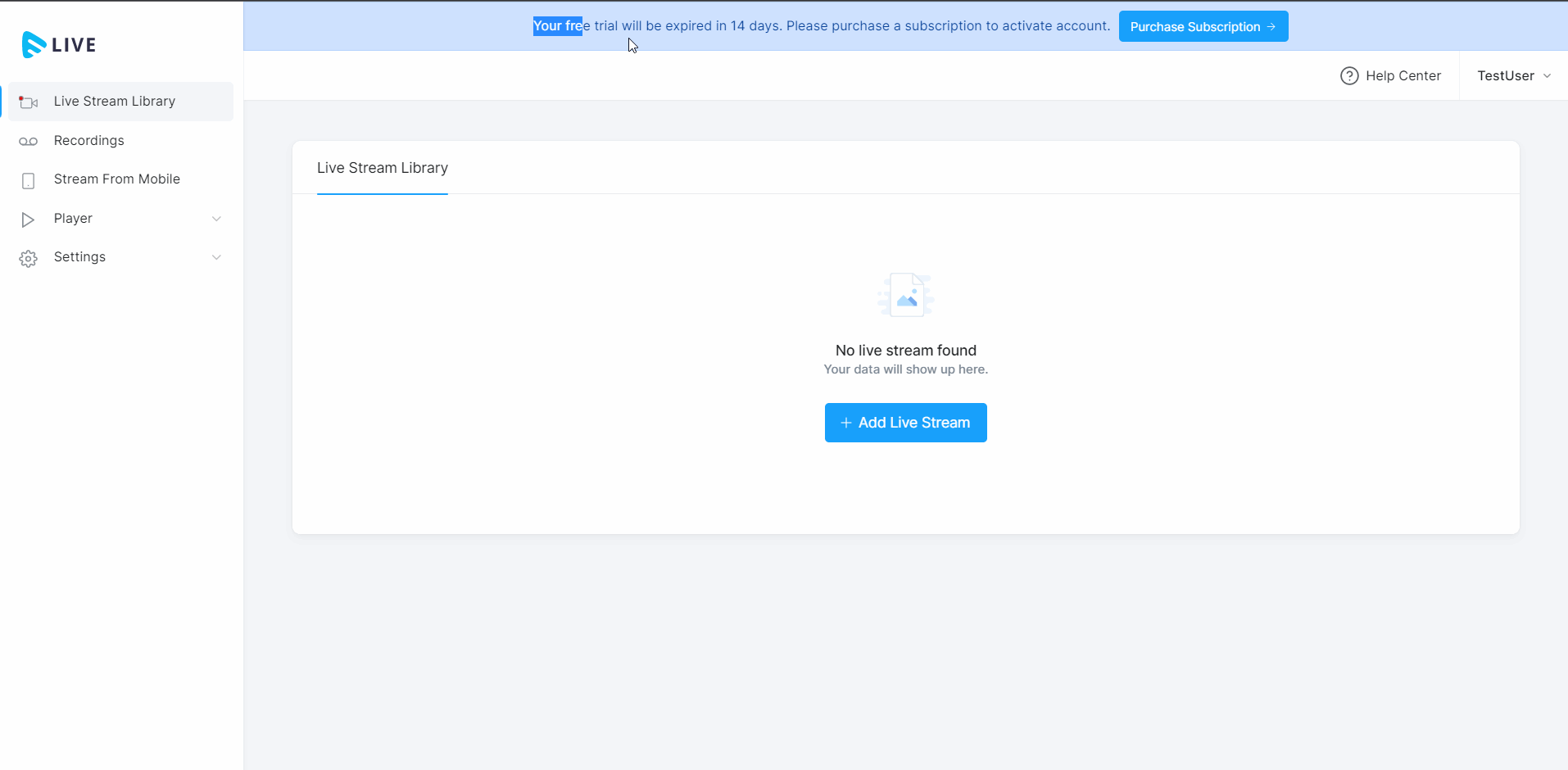
Task: Click the Player play triangle icon
Action: point(29,220)
